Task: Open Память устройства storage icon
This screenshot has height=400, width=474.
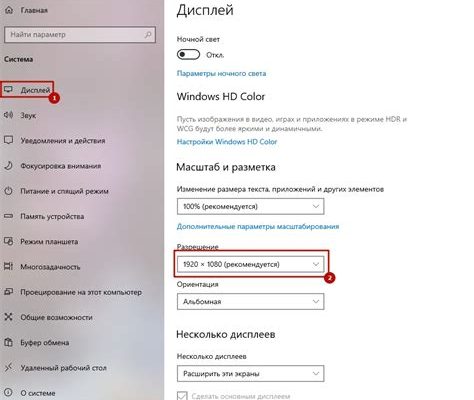Action: point(8,216)
